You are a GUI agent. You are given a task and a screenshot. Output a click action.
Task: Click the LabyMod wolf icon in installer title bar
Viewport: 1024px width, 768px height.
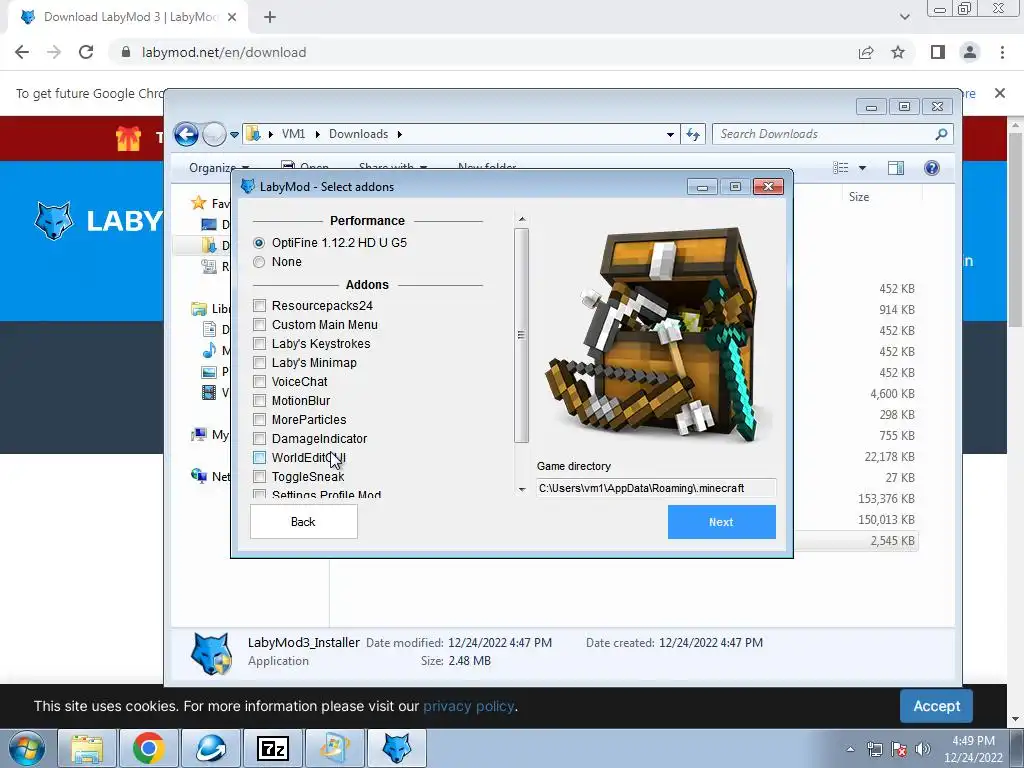(x=248, y=187)
